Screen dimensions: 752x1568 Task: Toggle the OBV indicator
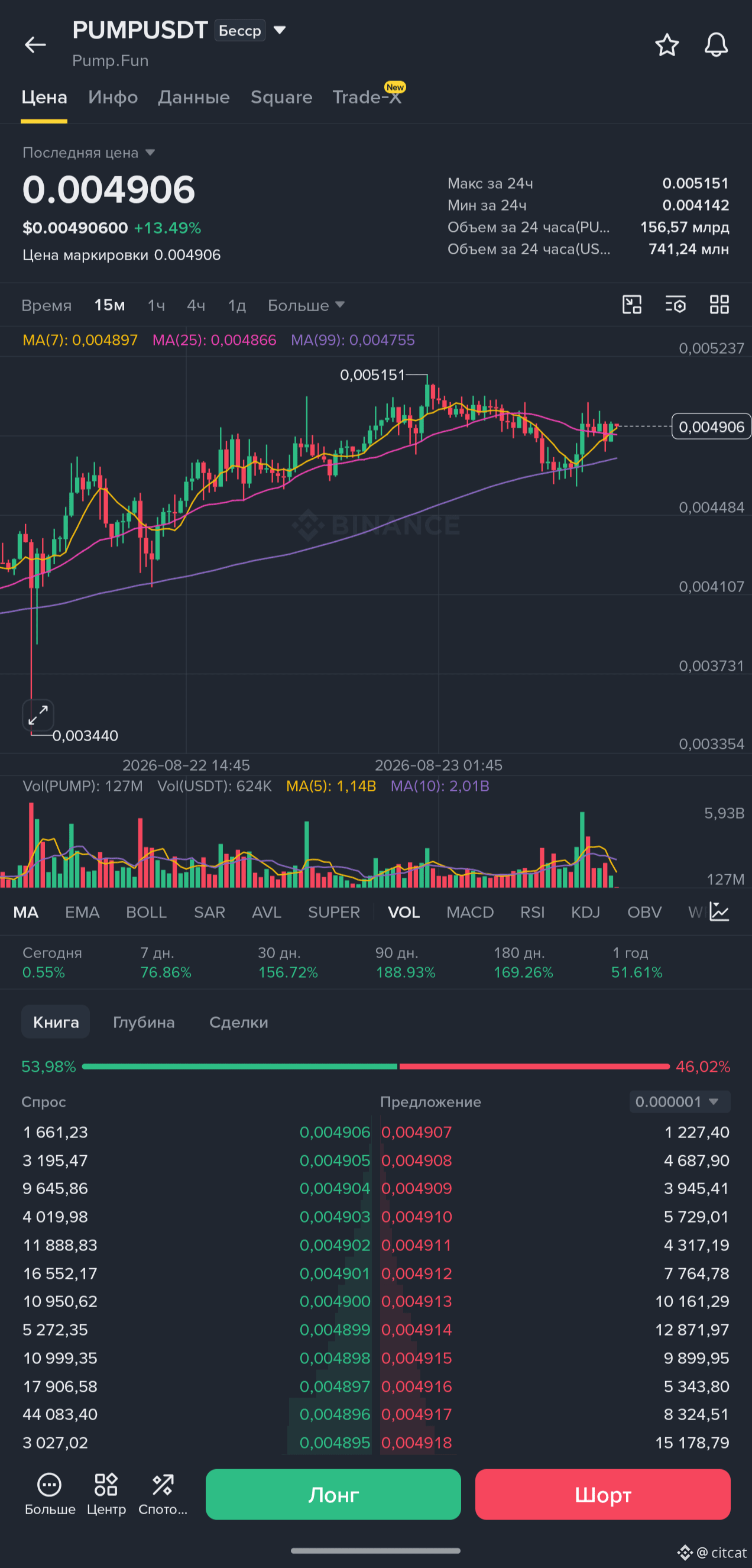[644, 912]
